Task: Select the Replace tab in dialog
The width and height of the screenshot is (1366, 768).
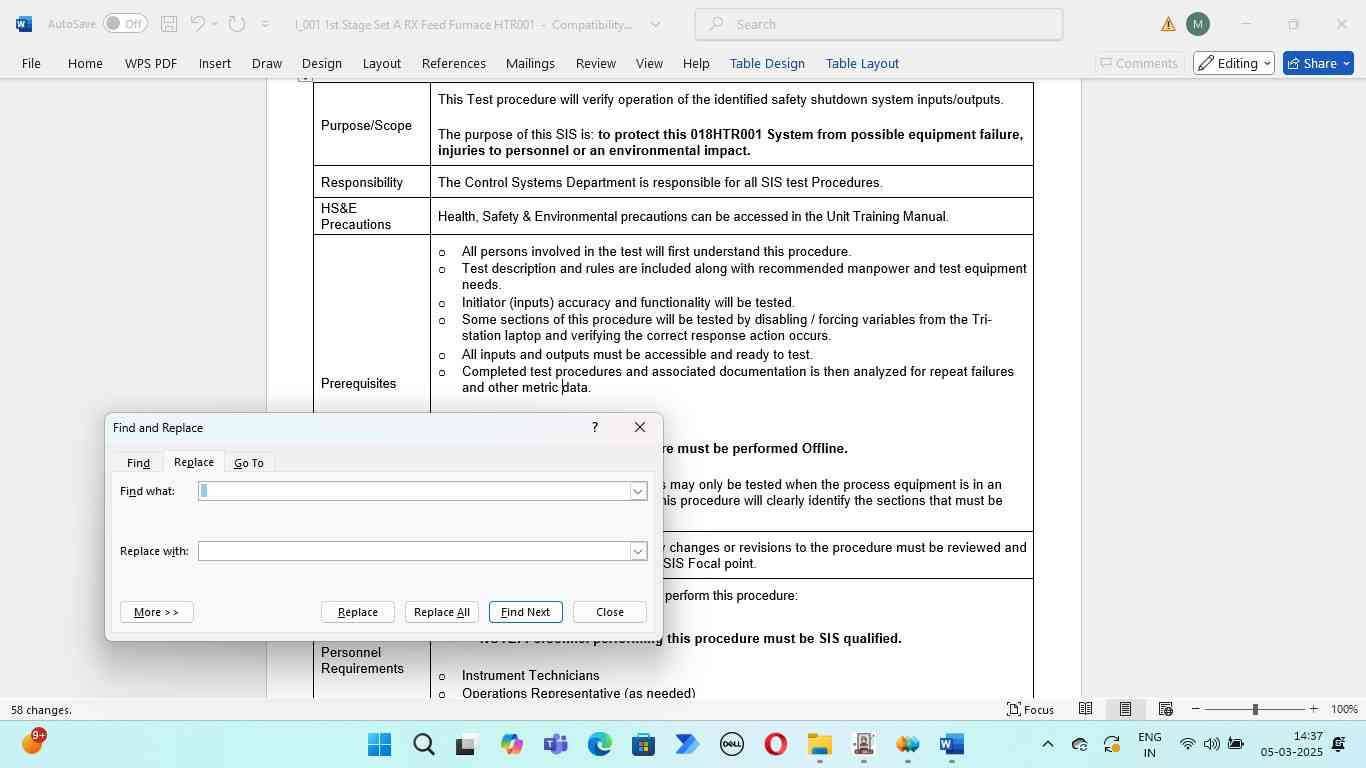Action: tap(193, 462)
